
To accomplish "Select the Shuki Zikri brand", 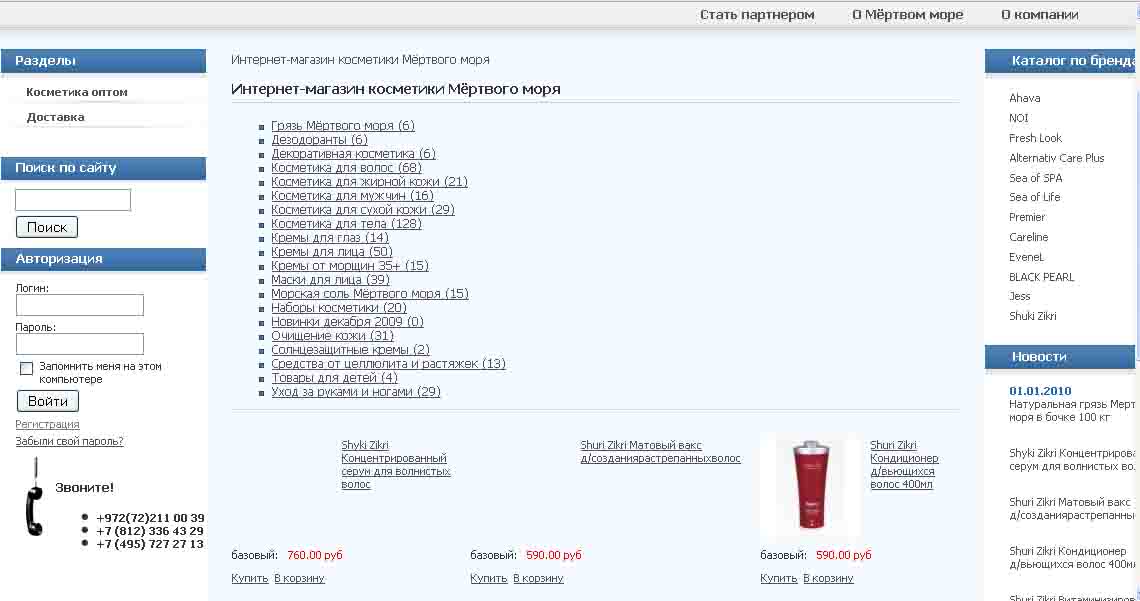I will point(1032,316).
